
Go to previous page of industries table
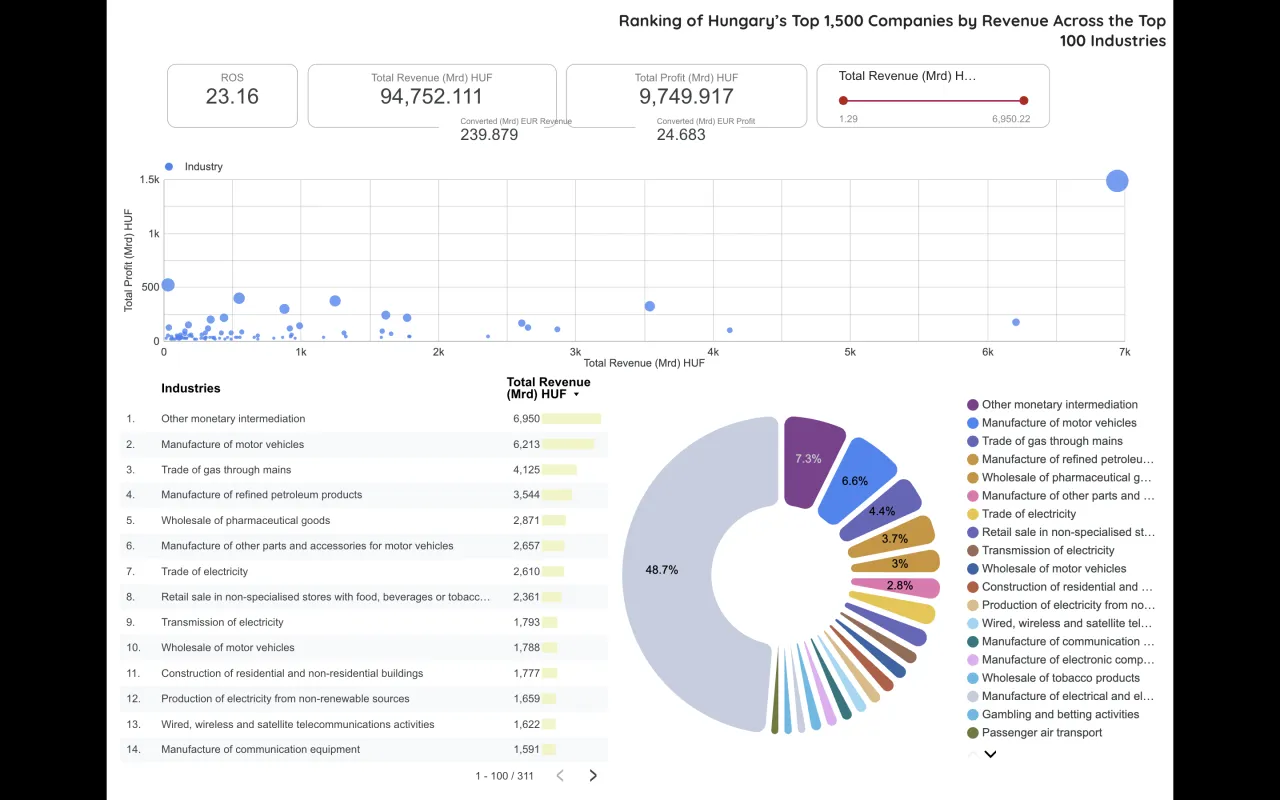[560, 775]
